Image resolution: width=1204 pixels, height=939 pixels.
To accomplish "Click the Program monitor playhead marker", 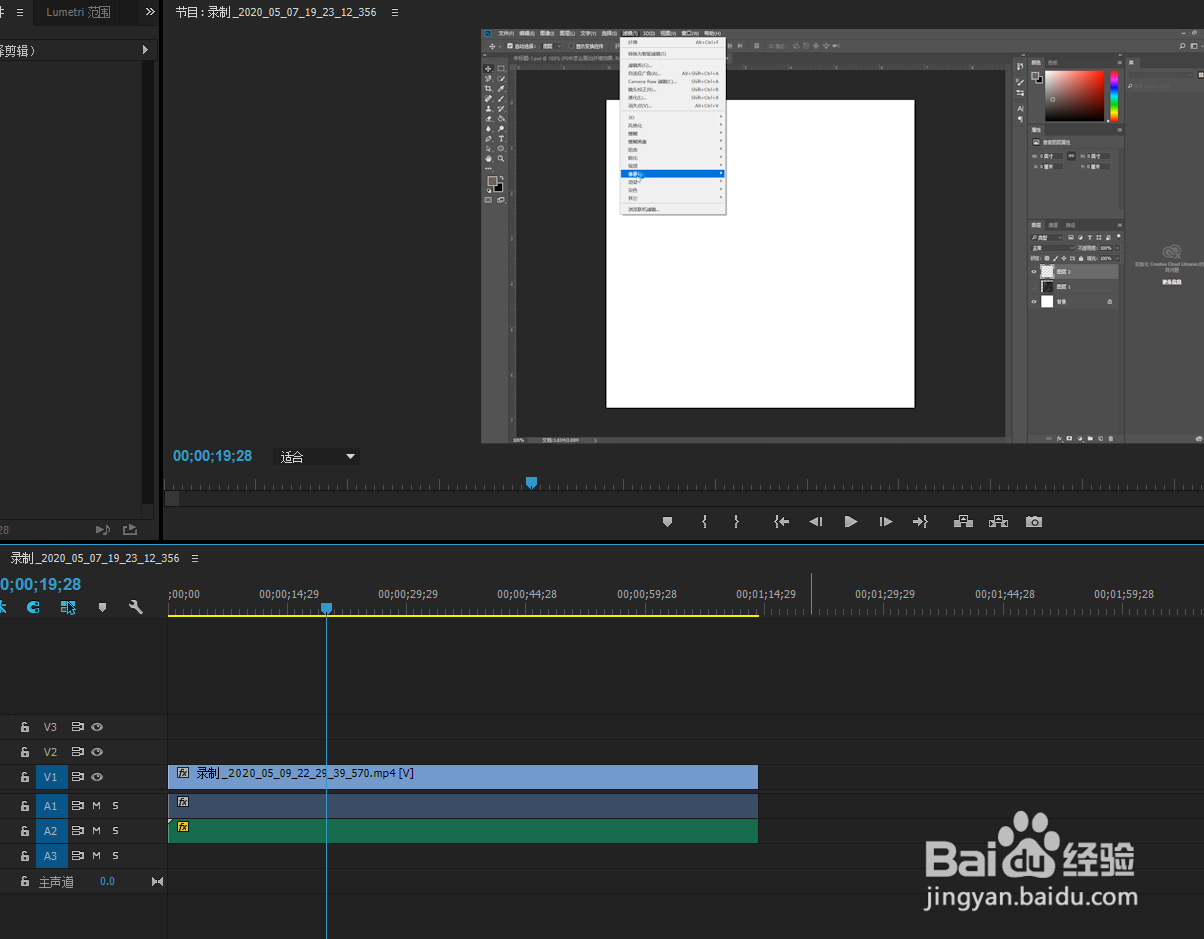I will (x=532, y=483).
